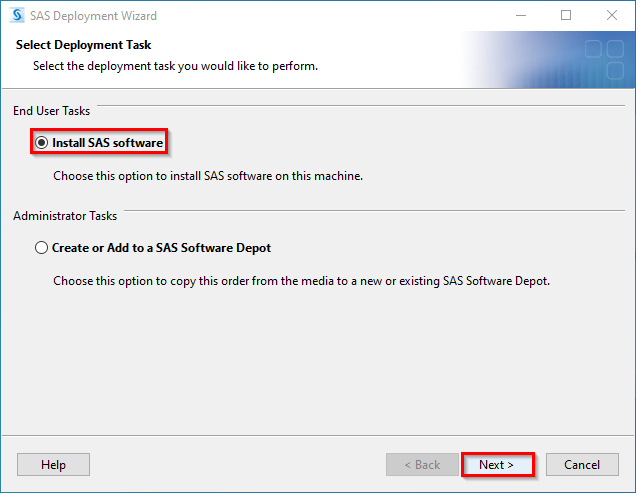This screenshot has width=636, height=493.
Task: Close the SAS Deployment Wizard window
Action: pyautogui.click(x=612, y=15)
